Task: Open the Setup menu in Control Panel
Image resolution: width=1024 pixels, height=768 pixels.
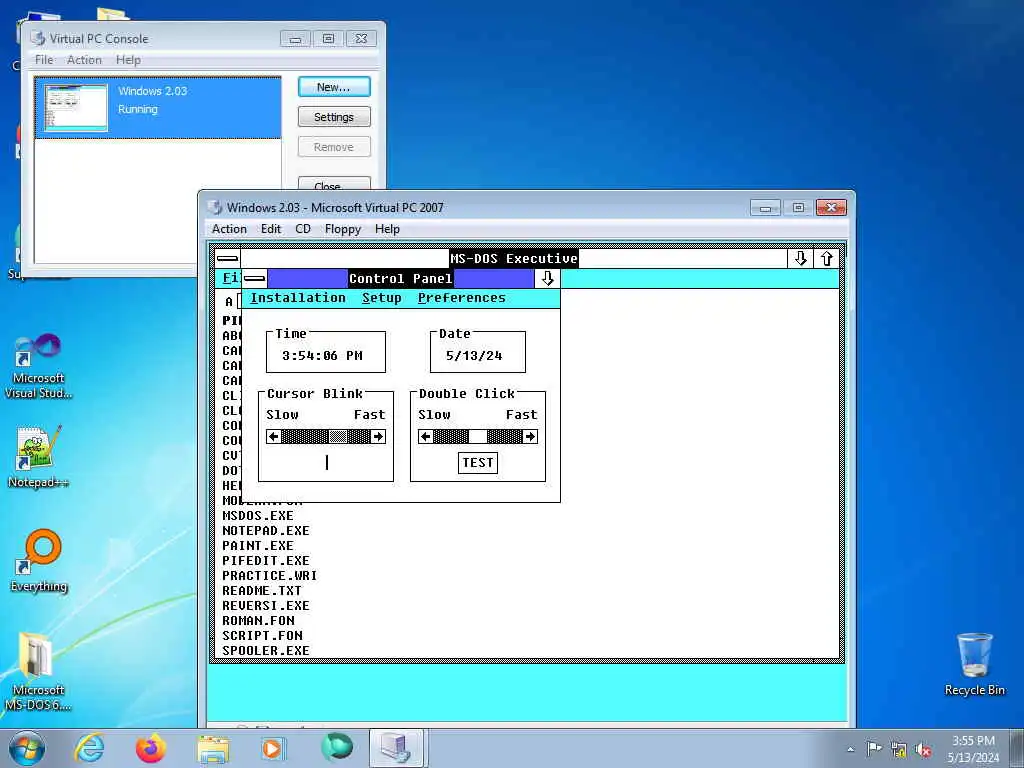Action: 381,298
